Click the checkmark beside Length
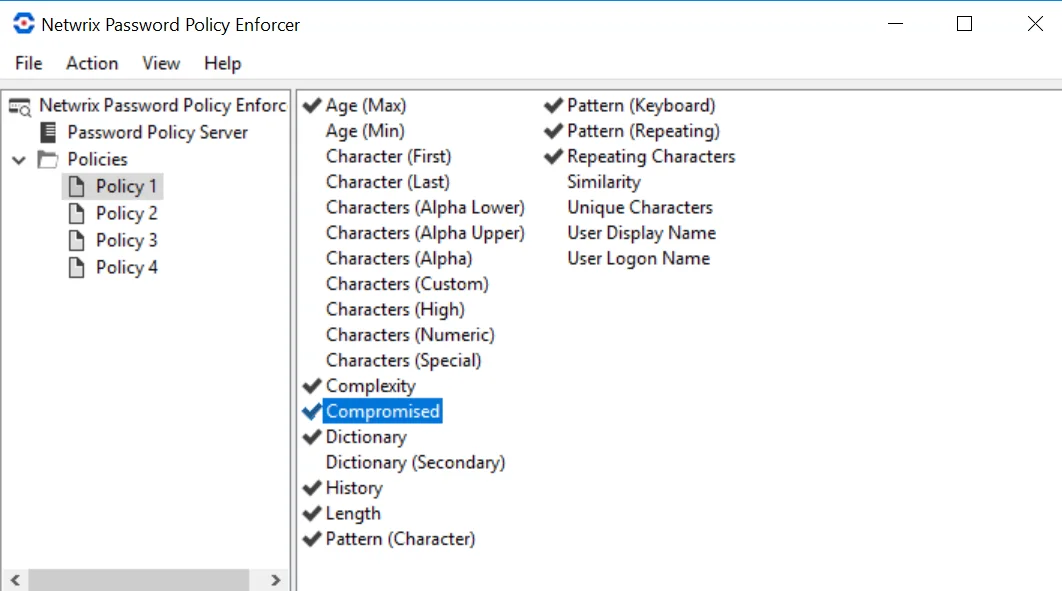1062x591 pixels. point(312,514)
